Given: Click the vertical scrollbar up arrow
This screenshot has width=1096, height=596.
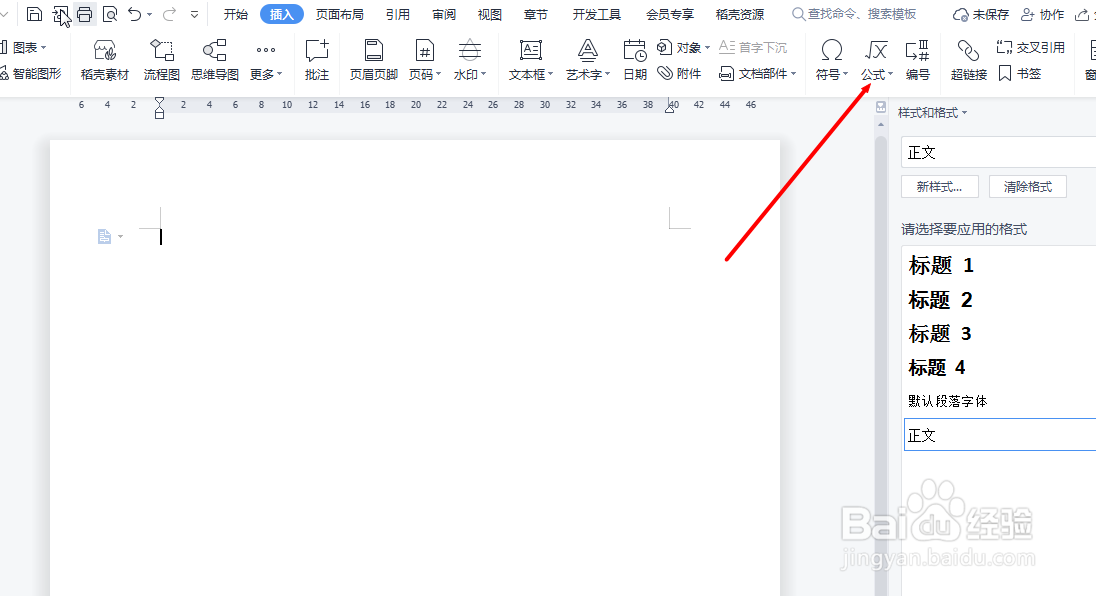Looking at the screenshot, I should click(x=881, y=124).
